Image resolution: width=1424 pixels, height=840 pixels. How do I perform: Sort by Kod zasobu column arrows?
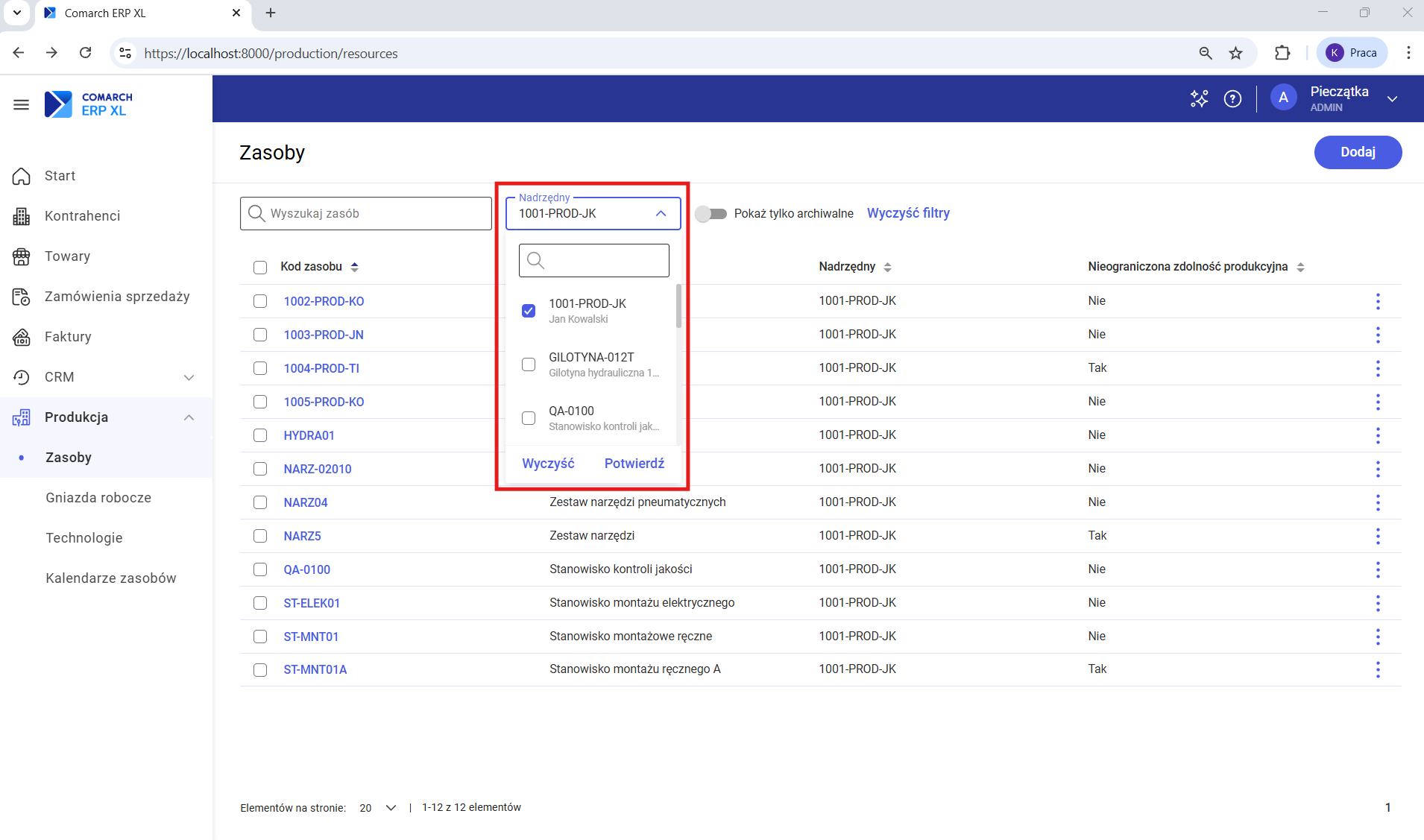click(355, 267)
